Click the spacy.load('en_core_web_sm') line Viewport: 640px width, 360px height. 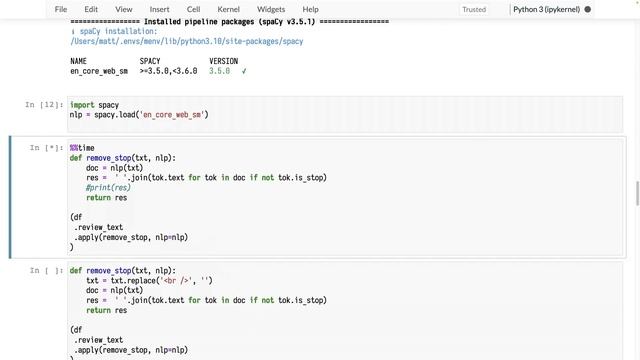tap(139, 115)
